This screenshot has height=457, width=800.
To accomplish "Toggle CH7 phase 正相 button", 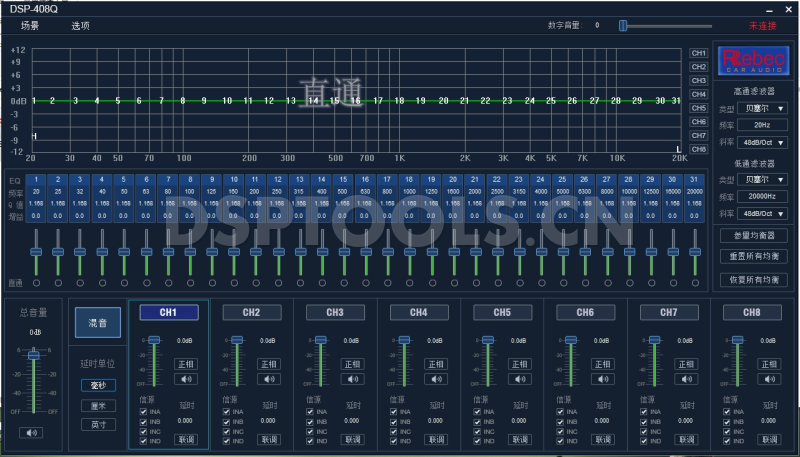I will click(686, 364).
